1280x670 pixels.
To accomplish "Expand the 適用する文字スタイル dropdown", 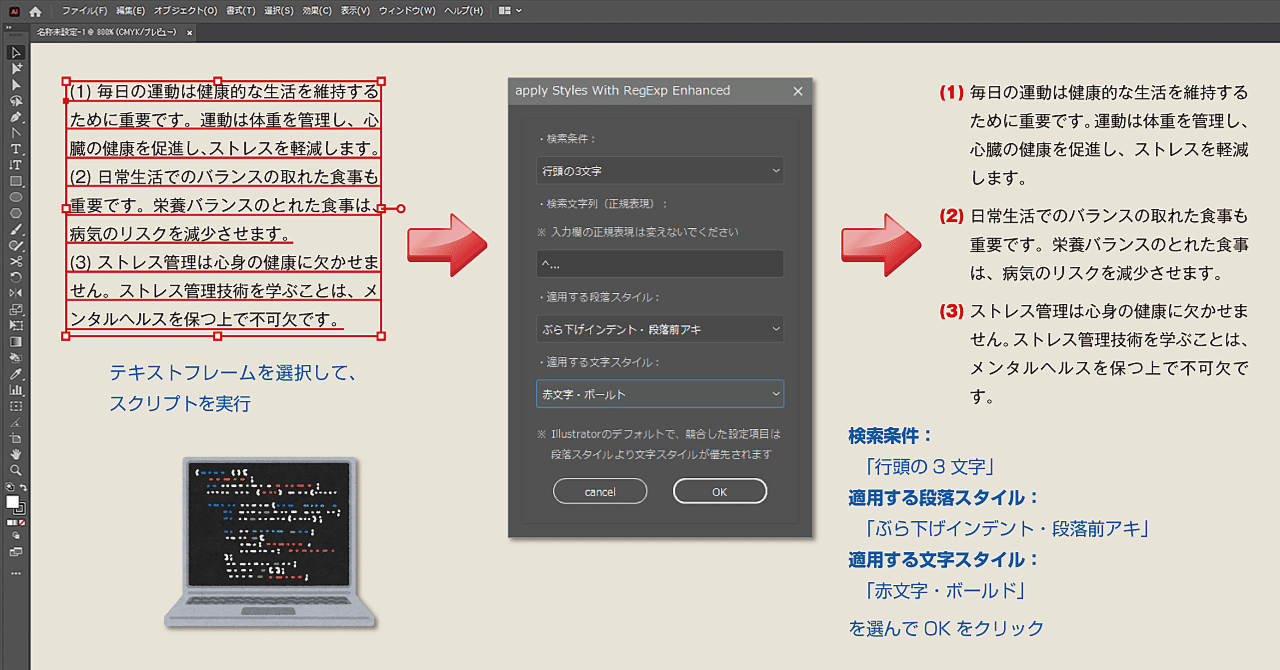I will [660, 394].
